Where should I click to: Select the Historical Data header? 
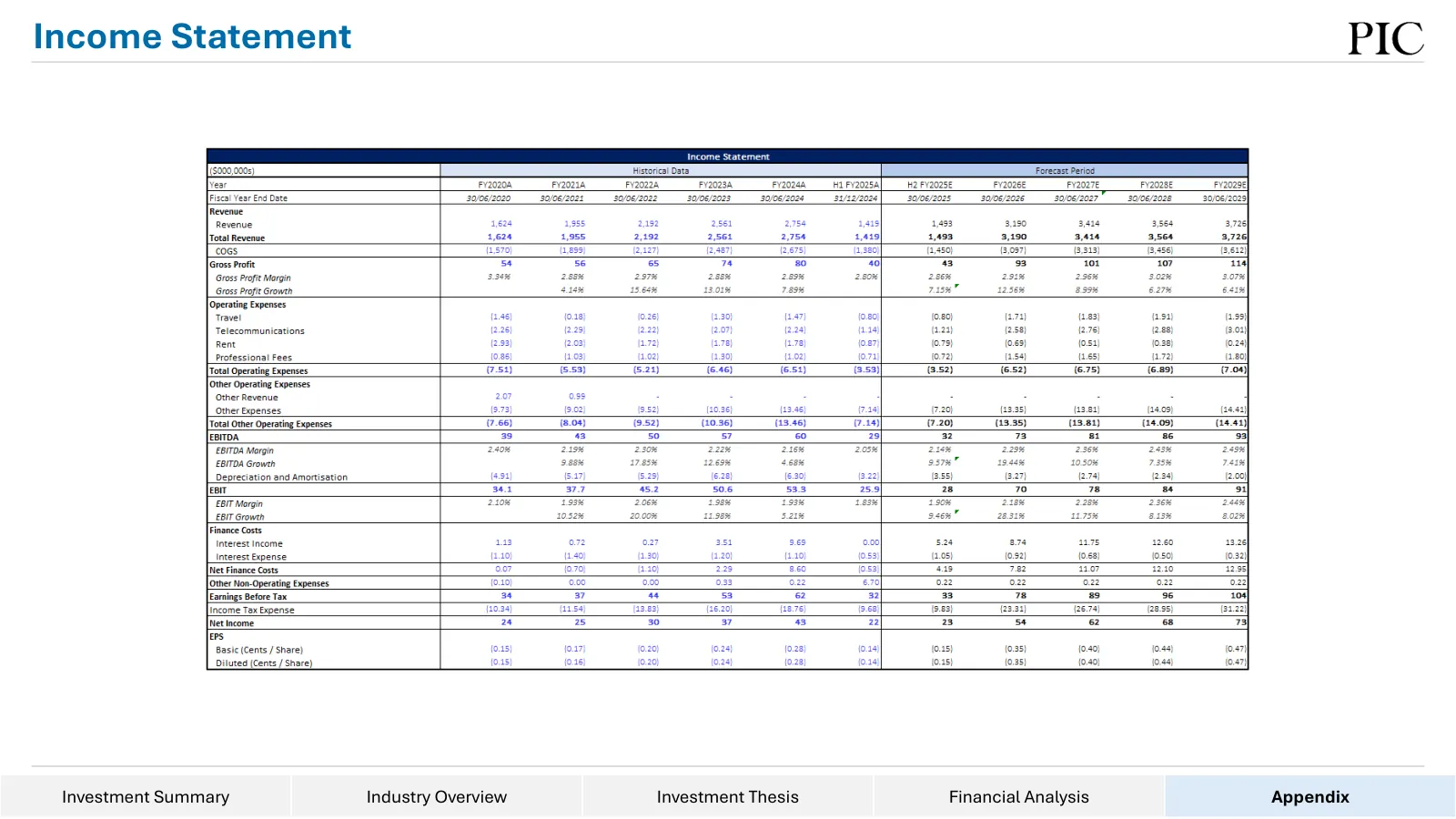coord(661,170)
